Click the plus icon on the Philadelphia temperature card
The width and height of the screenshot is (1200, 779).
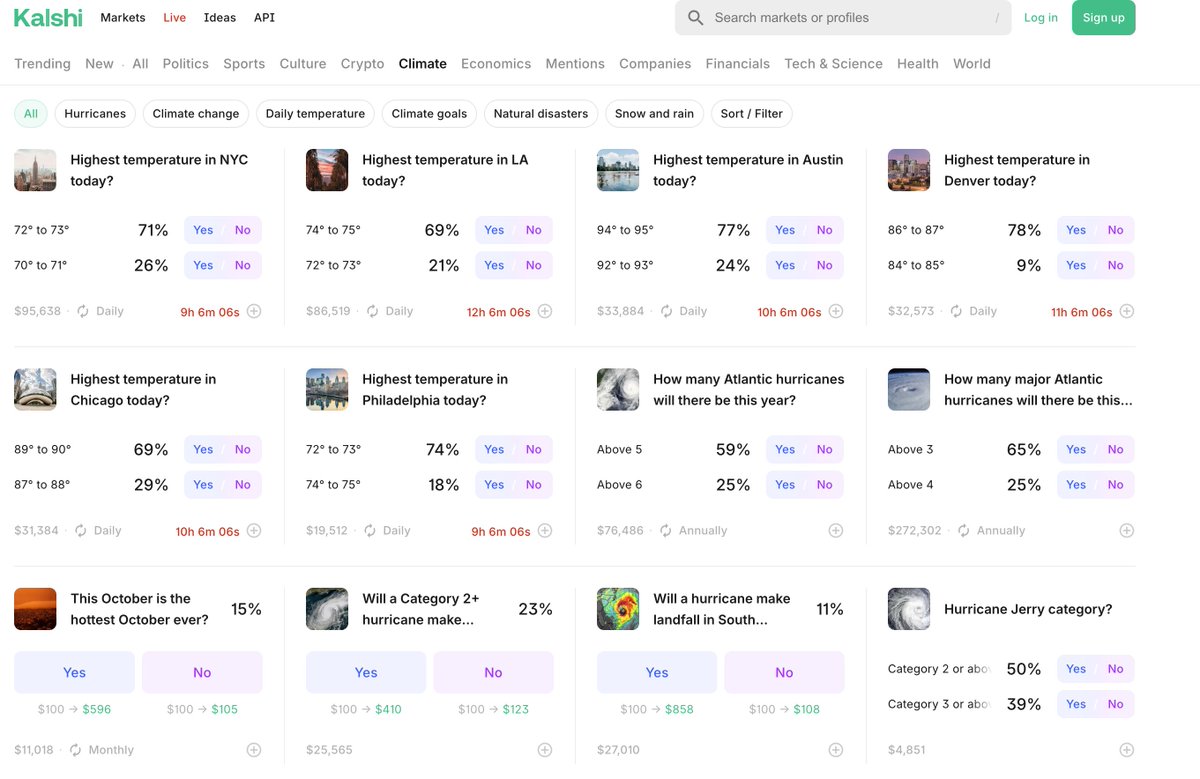click(545, 530)
